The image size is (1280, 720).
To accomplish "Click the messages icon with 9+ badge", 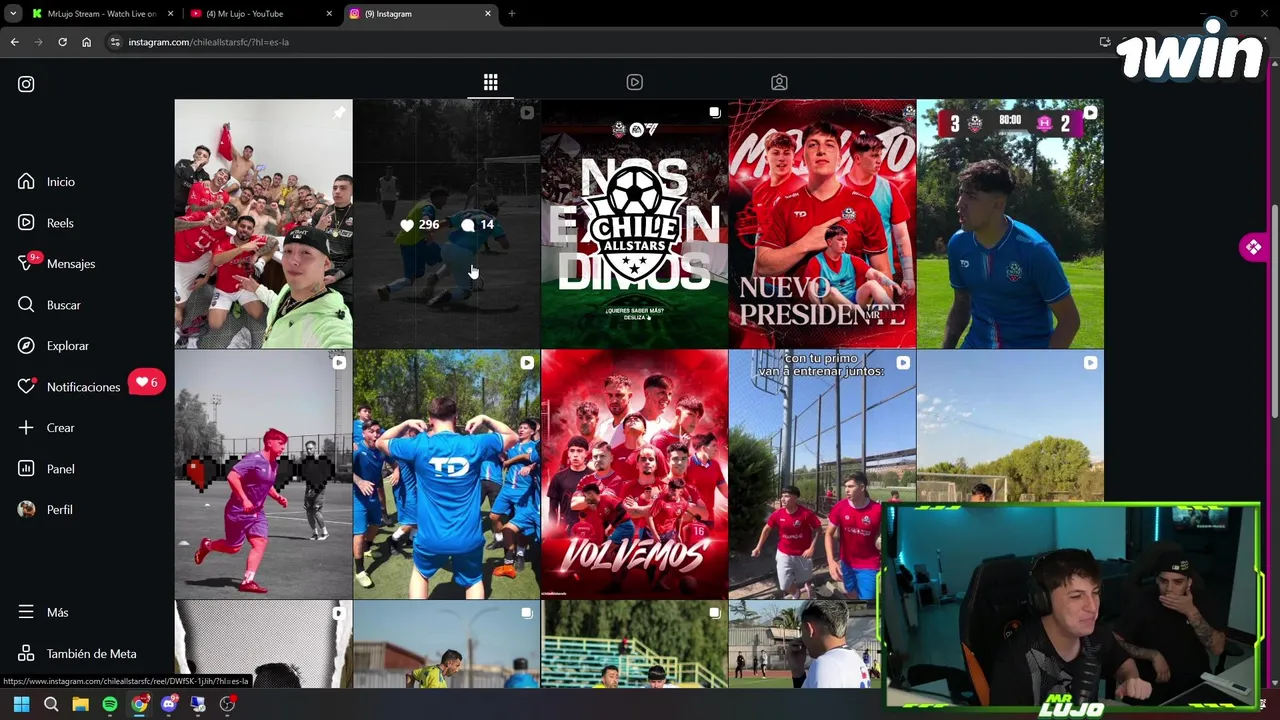I will click(26, 264).
